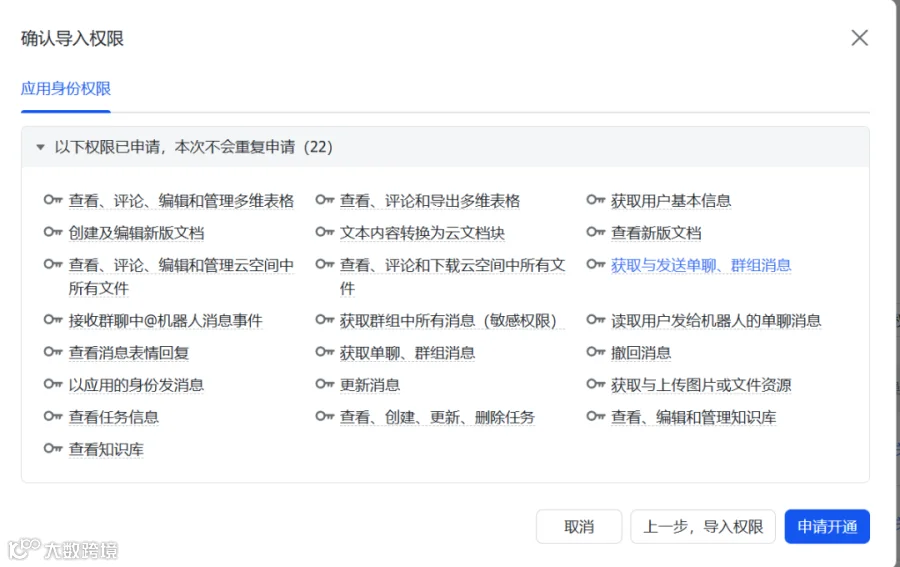Click key icon beside 查看、评论、编辑和管理云空间中所有文件
The height and width of the screenshot is (567, 900).
click(53, 264)
